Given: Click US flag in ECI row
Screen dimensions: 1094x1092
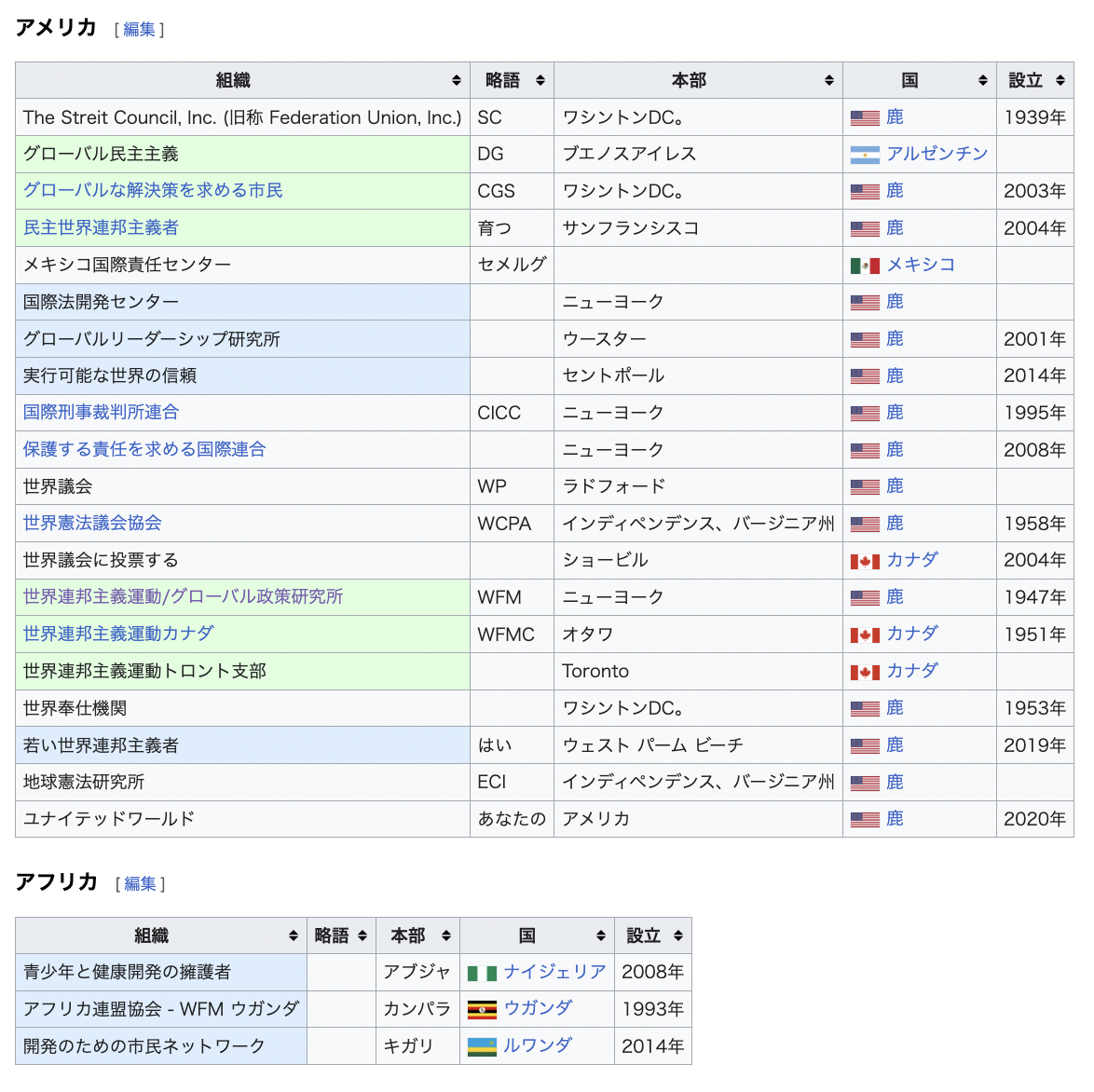Looking at the screenshot, I should [865, 783].
